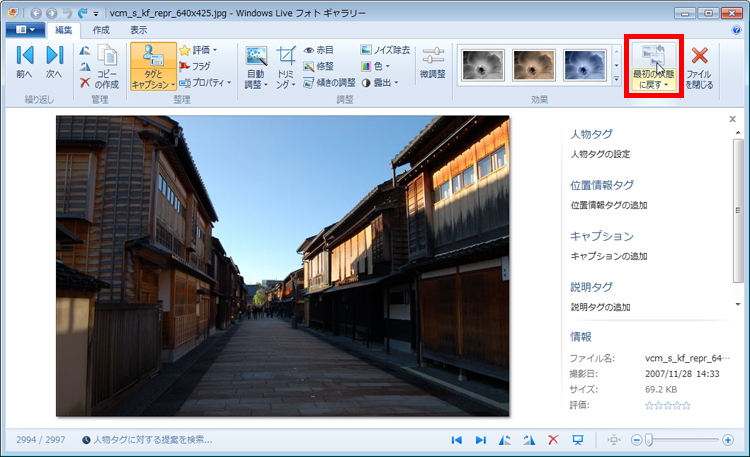
Task: Make a copy with コピーの作成
Action: [x=107, y=67]
